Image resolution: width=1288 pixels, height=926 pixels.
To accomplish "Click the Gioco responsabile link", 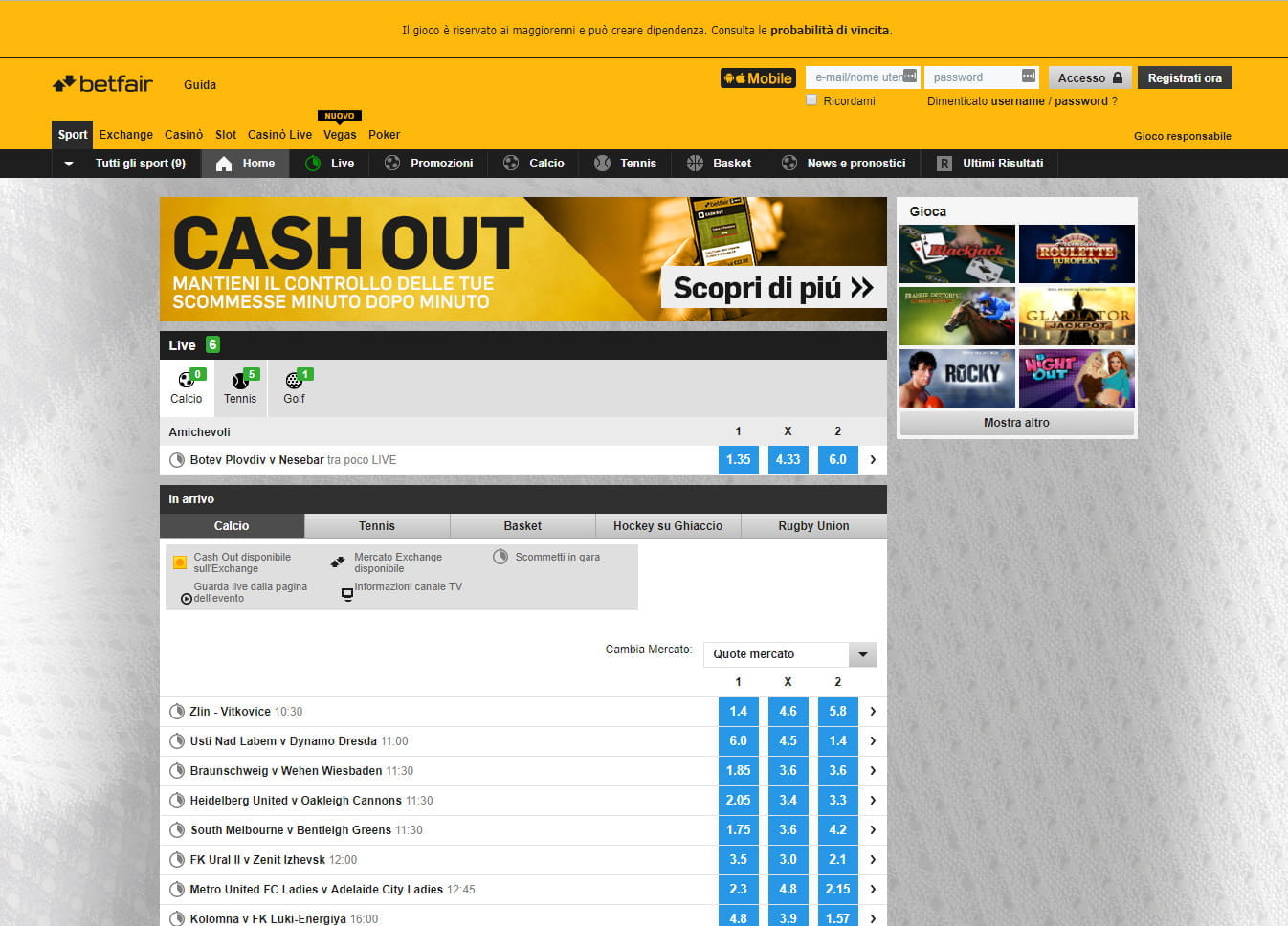I will (x=1183, y=136).
